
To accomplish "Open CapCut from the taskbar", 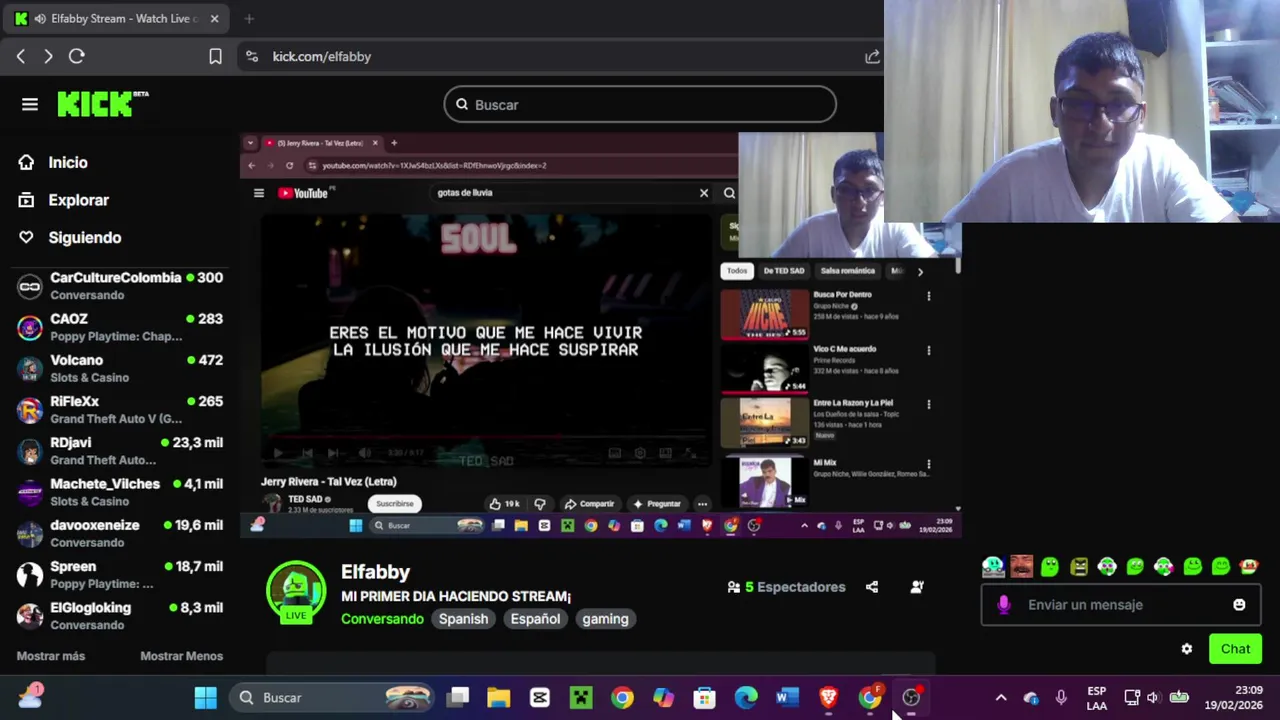I will 540,697.
